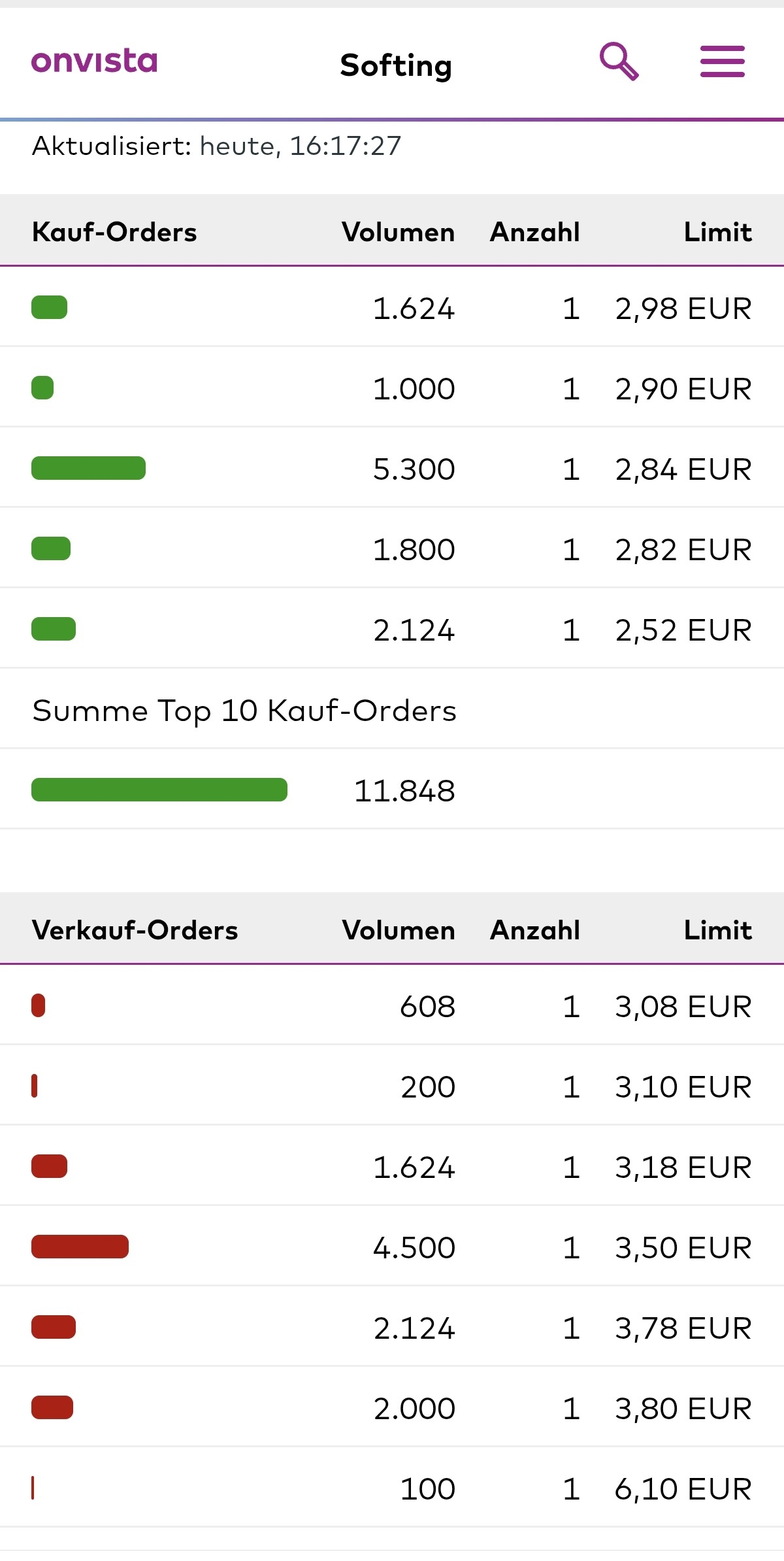Click the Summe Top 10 green bar
This screenshot has width=784, height=1561.
(159, 790)
